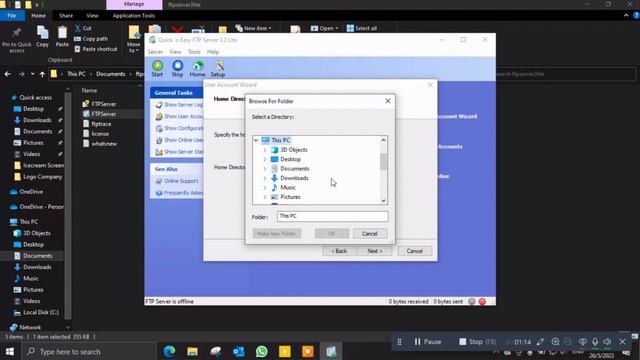Open WhatsApp from the taskbar

tap(262, 351)
